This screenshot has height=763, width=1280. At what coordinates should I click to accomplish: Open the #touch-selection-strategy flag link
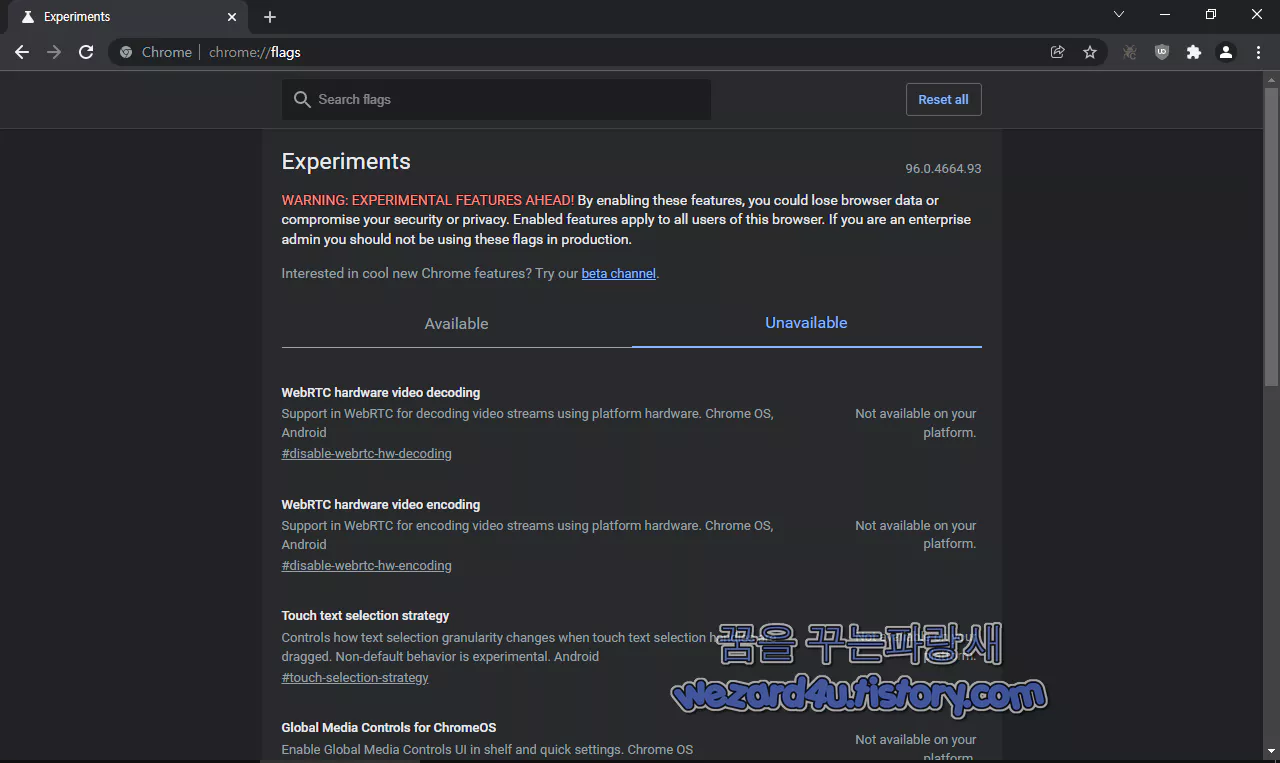(x=355, y=678)
